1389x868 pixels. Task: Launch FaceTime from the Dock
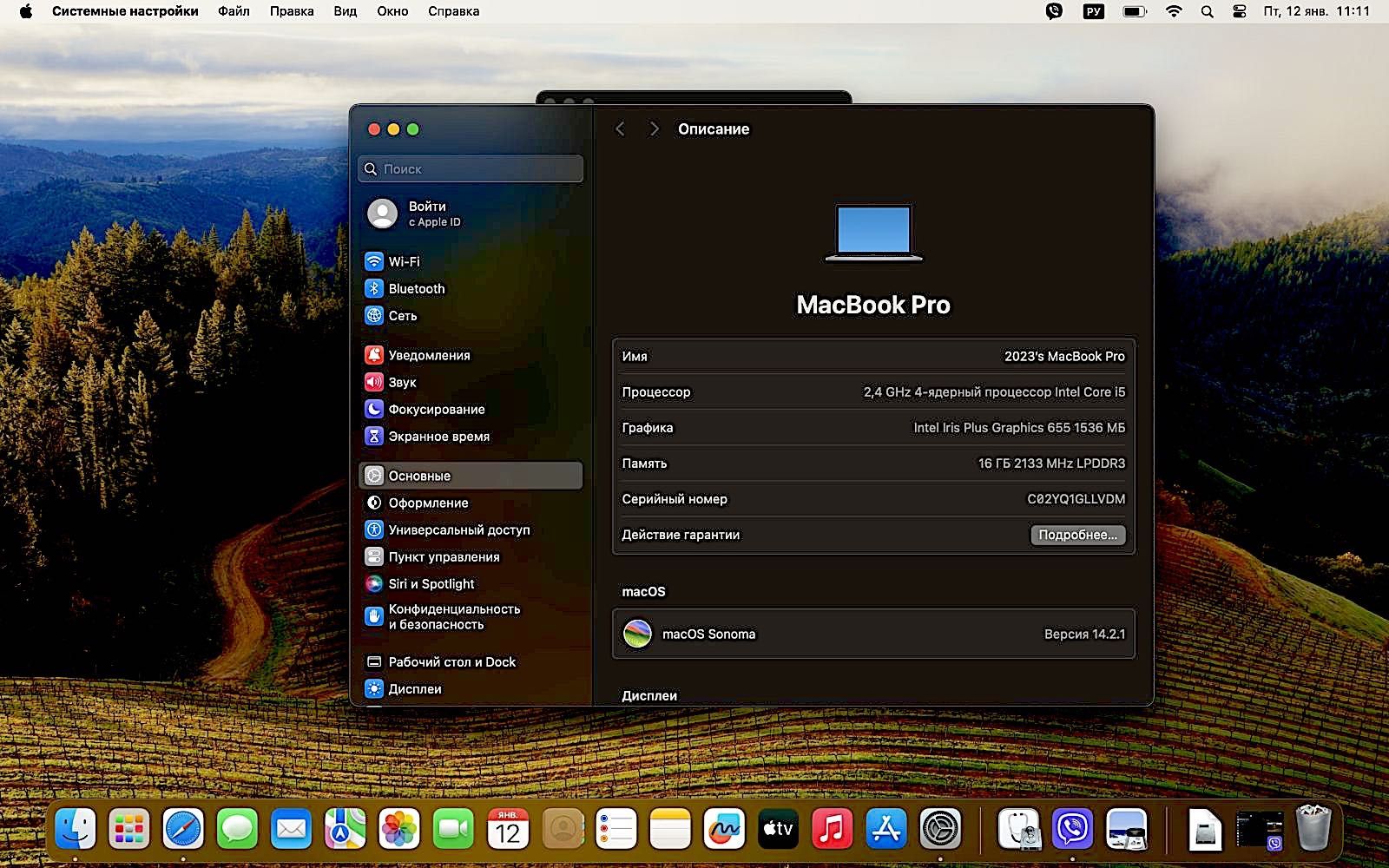(453, 830)
